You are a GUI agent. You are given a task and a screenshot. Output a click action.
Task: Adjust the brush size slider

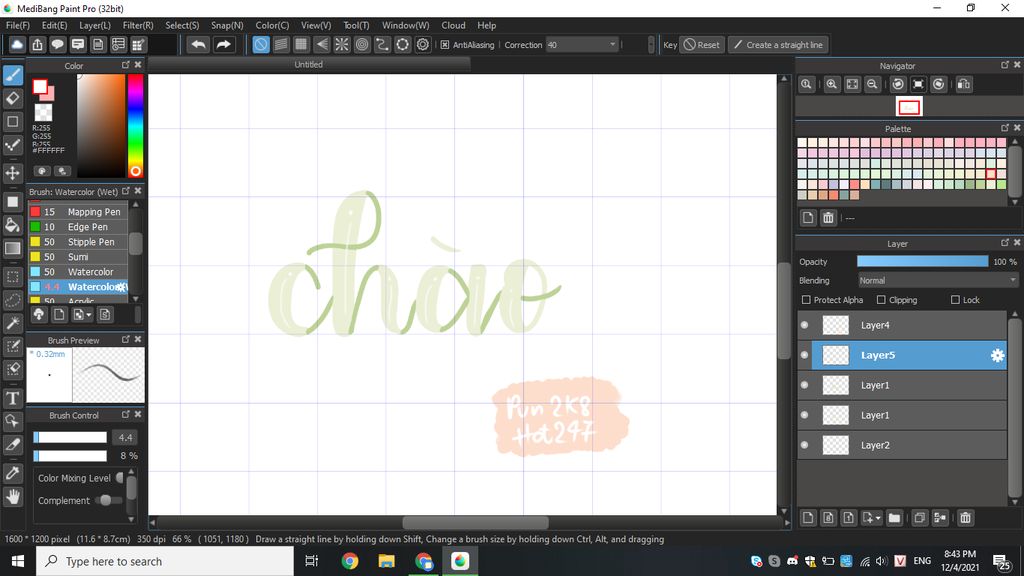71,438
